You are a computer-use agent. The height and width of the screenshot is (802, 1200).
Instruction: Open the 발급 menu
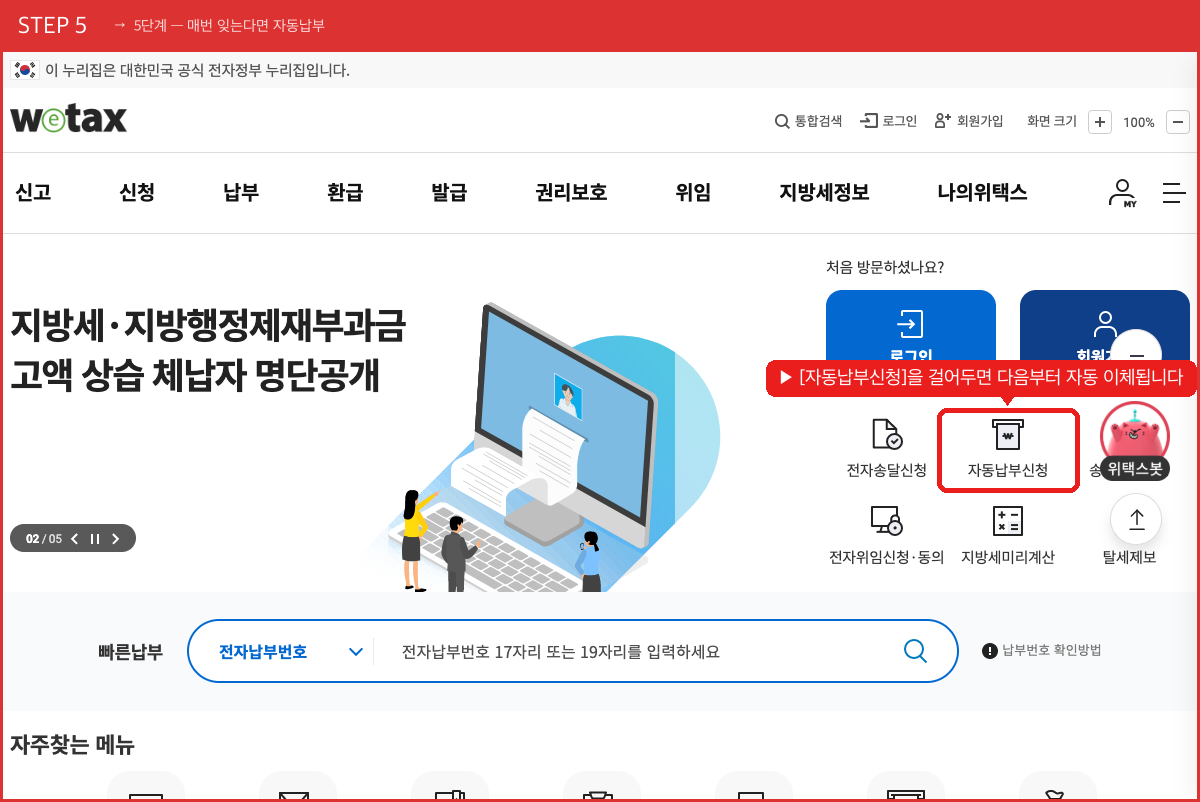(449, 193)
